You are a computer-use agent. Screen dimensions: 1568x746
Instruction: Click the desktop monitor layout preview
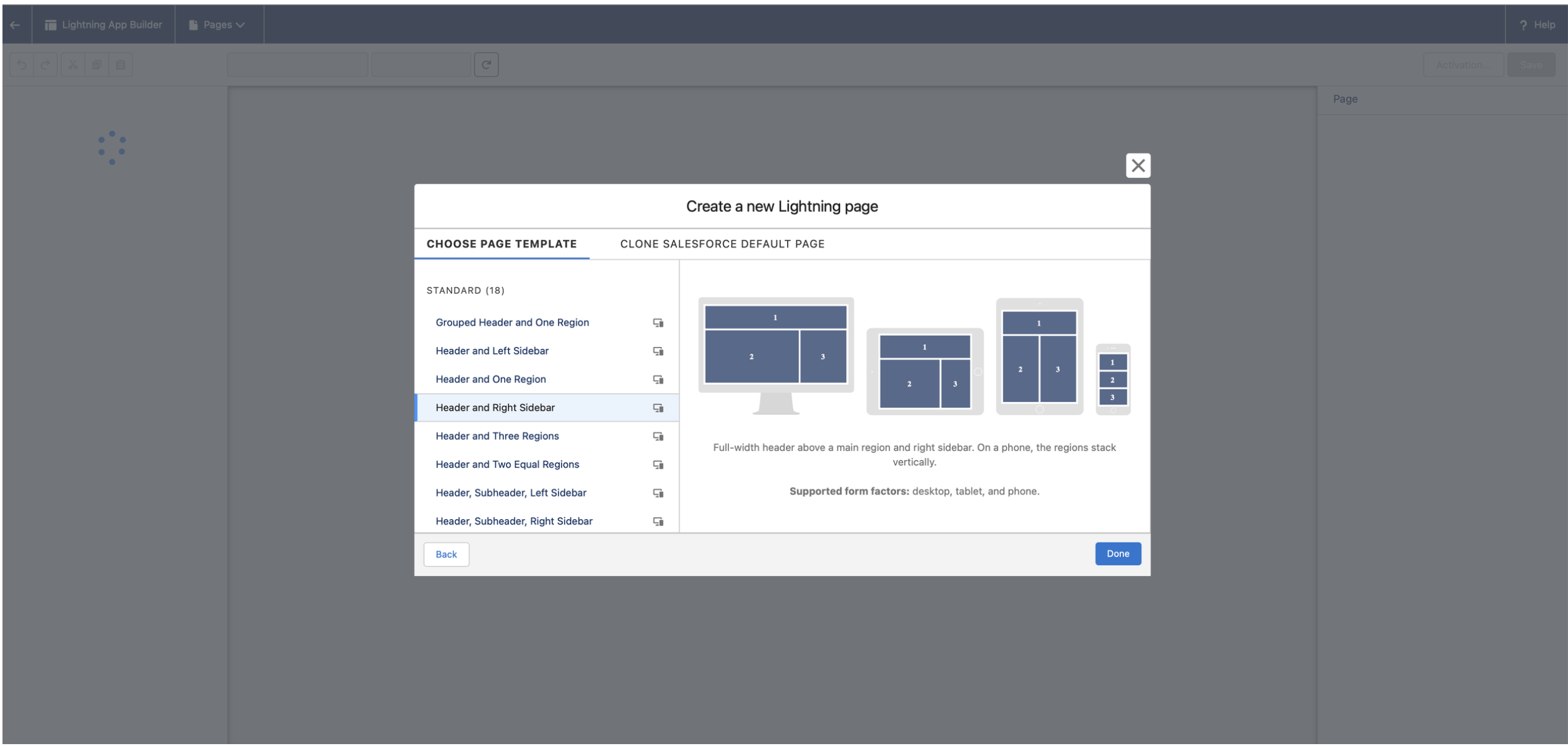click(775, 356)
